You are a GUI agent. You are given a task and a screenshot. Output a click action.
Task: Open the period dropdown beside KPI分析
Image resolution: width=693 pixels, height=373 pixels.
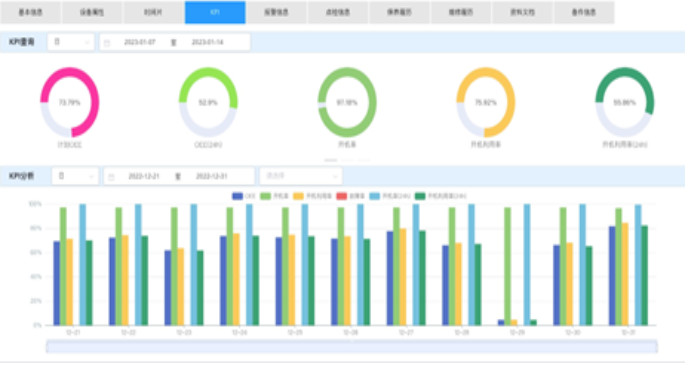75,176
